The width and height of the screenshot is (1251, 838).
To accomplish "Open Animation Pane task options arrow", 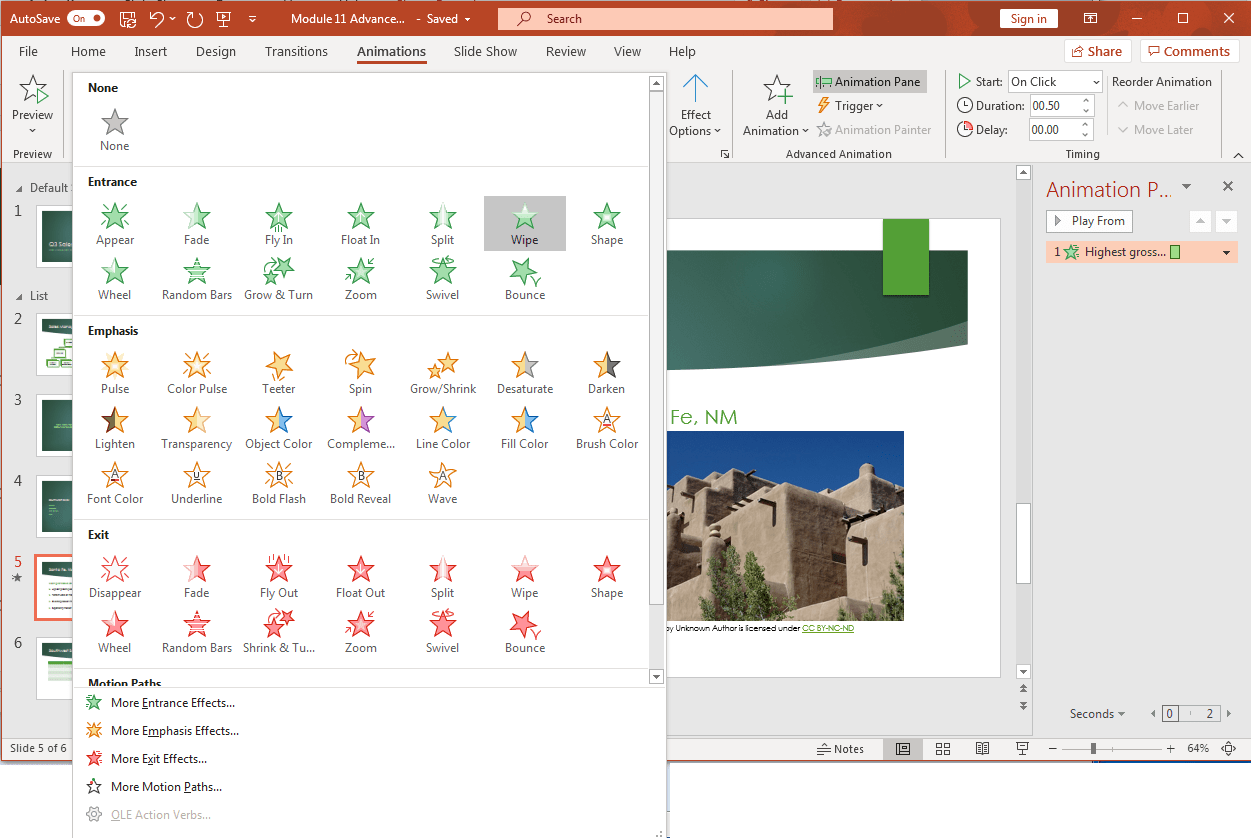I will (1187, 187).
